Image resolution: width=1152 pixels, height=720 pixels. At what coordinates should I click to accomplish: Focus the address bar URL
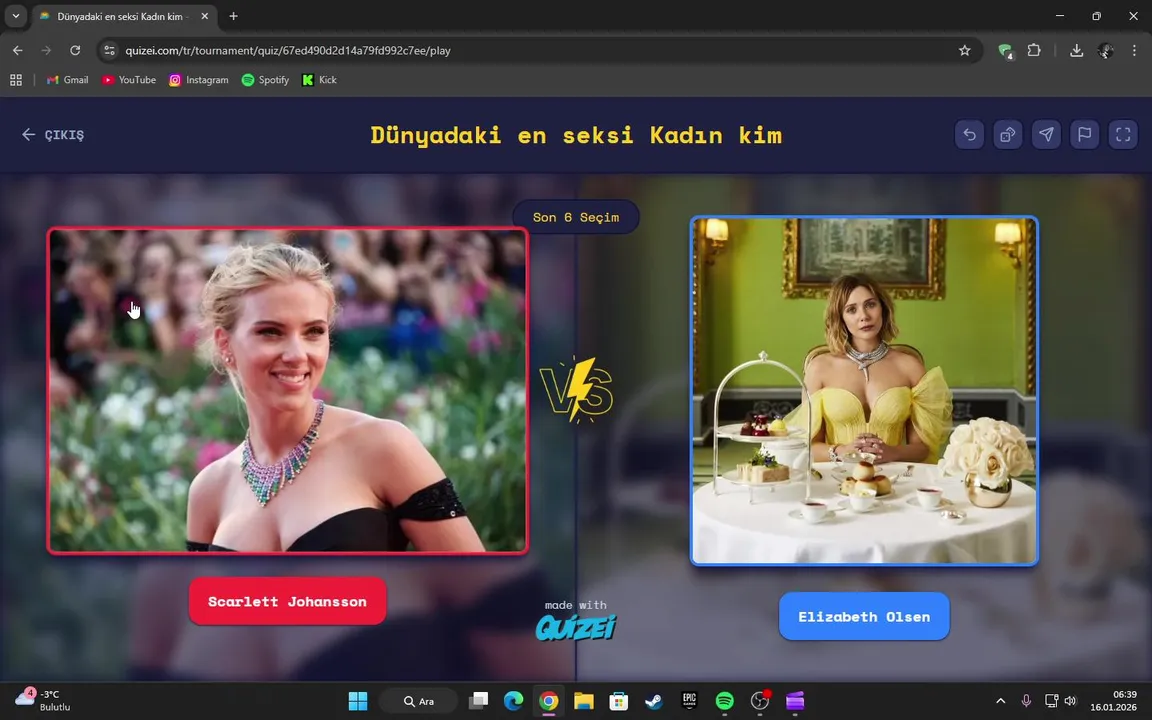point(288,51)
